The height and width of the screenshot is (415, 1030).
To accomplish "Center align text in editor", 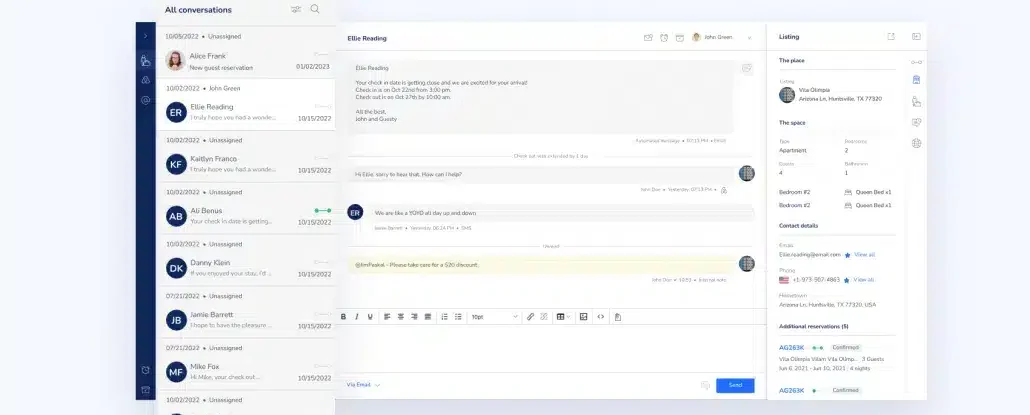I will click(x=401, y=317).
